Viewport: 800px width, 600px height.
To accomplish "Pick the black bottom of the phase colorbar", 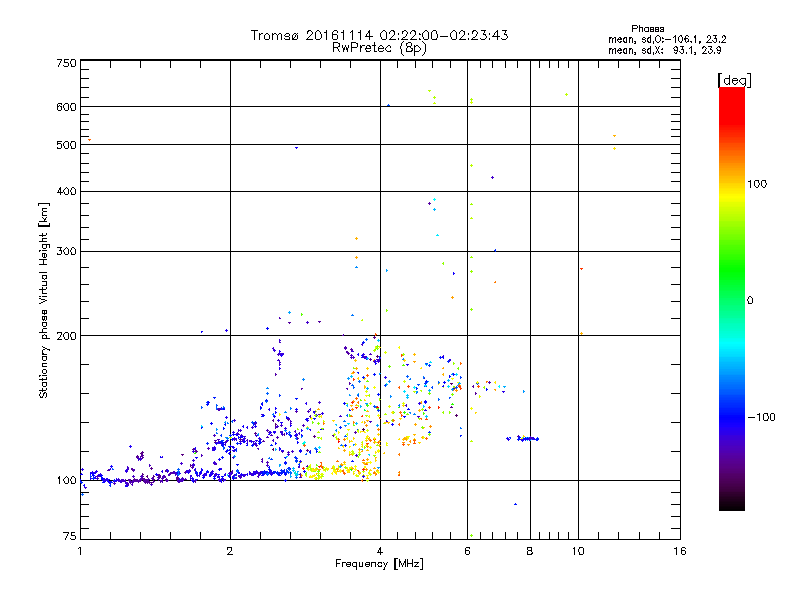I will tap(732, 503).
